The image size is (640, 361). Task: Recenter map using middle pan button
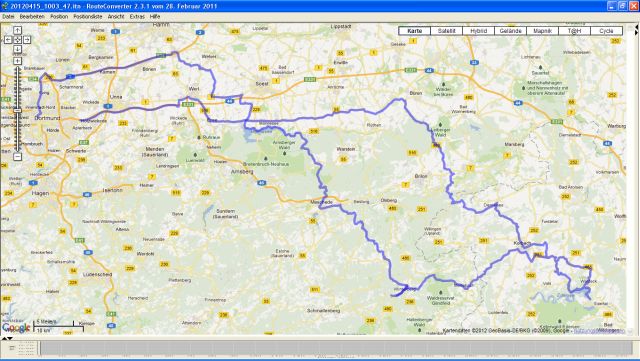coord(18,40)
